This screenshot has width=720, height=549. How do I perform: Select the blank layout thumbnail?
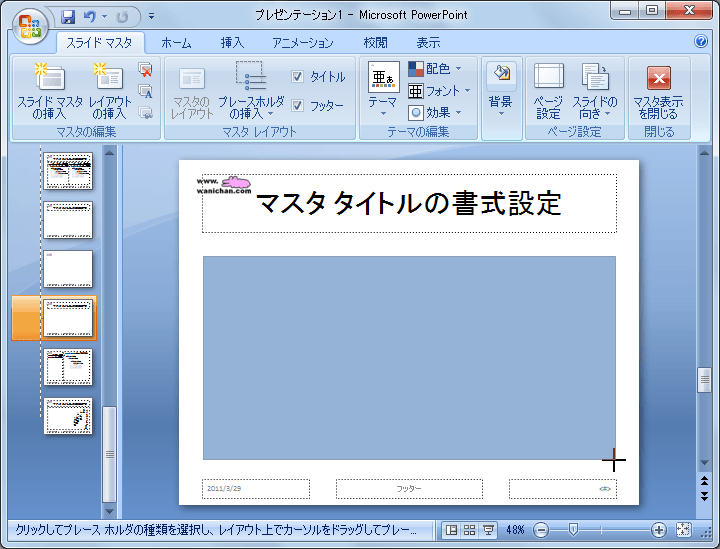68,269
